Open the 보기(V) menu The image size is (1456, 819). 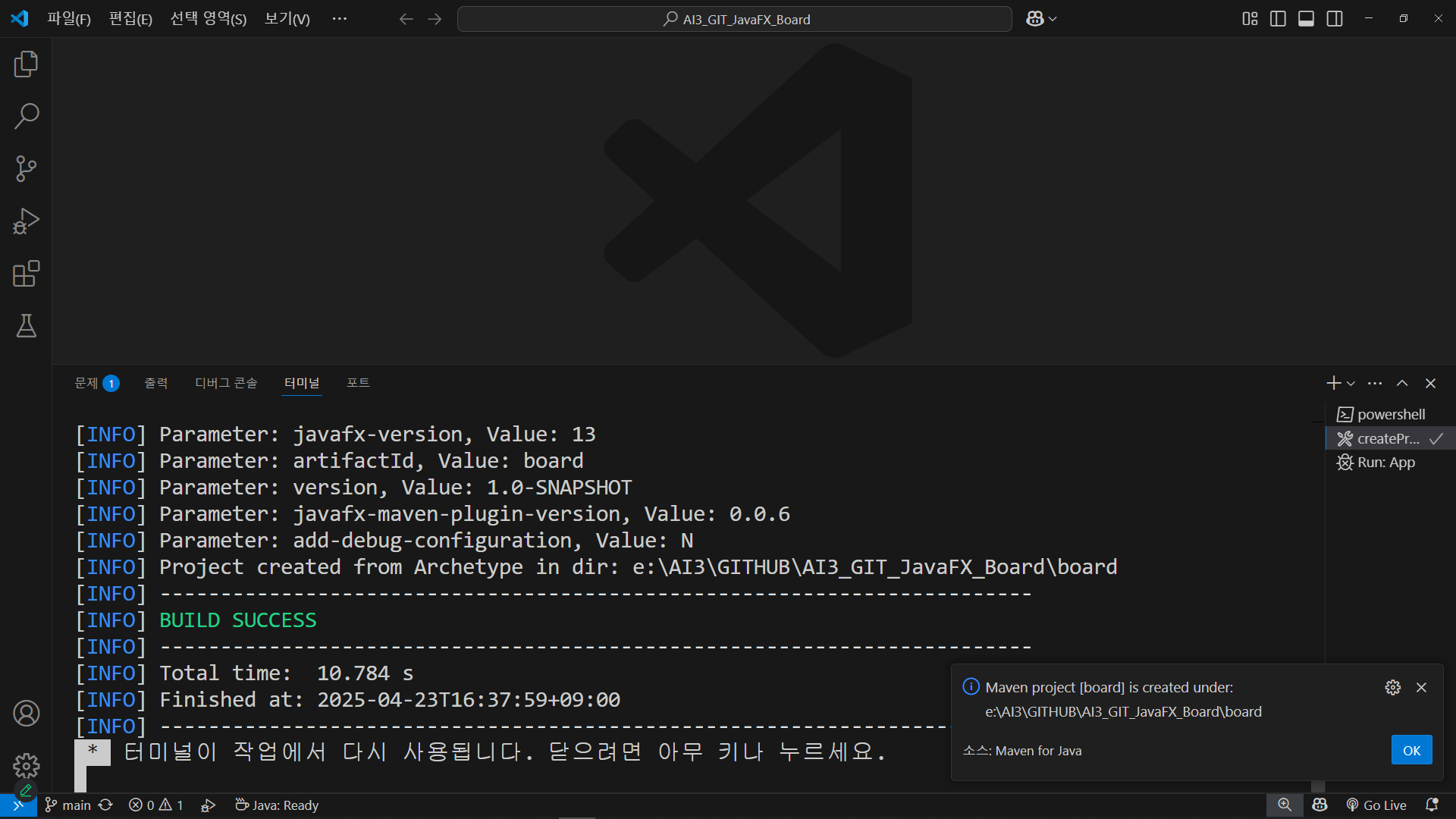(287, 19)
